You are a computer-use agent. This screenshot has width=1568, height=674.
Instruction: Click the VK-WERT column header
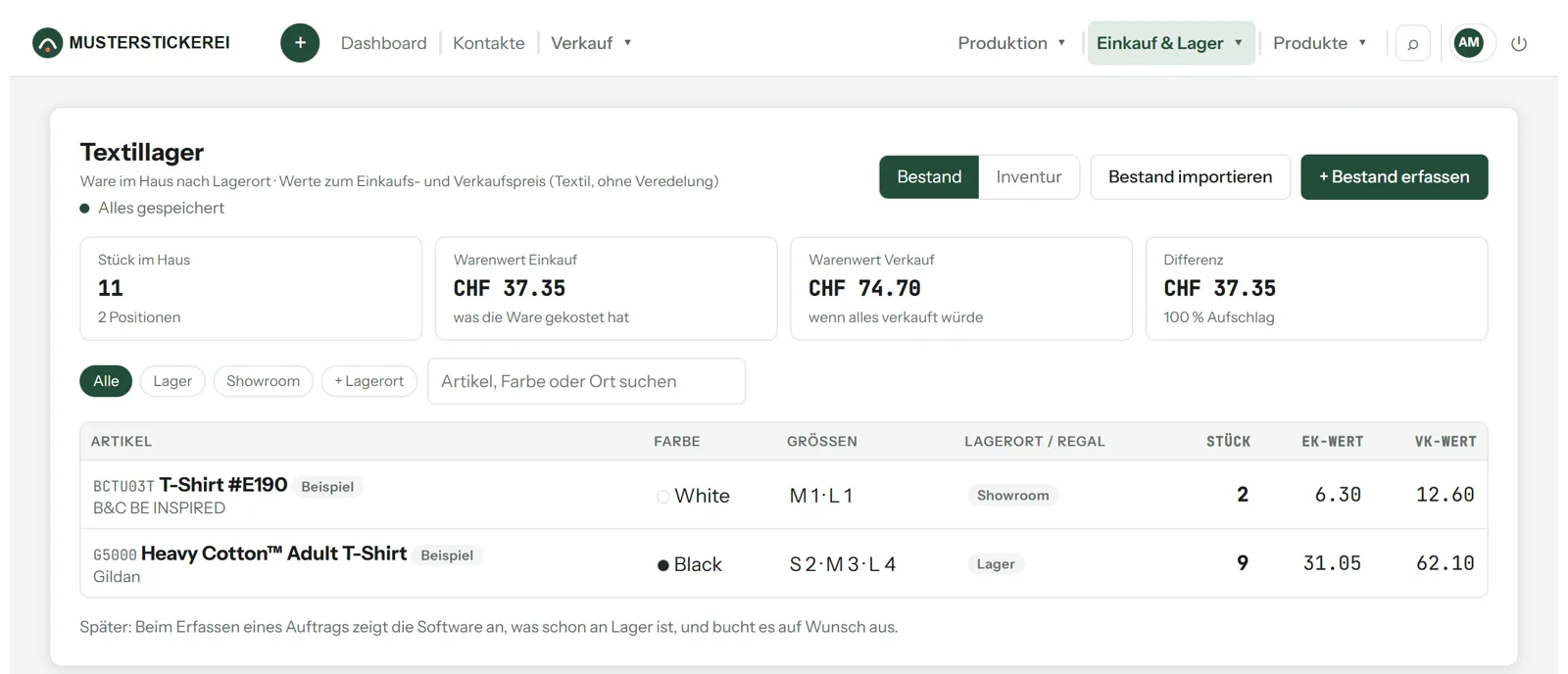click(1445, 442)
